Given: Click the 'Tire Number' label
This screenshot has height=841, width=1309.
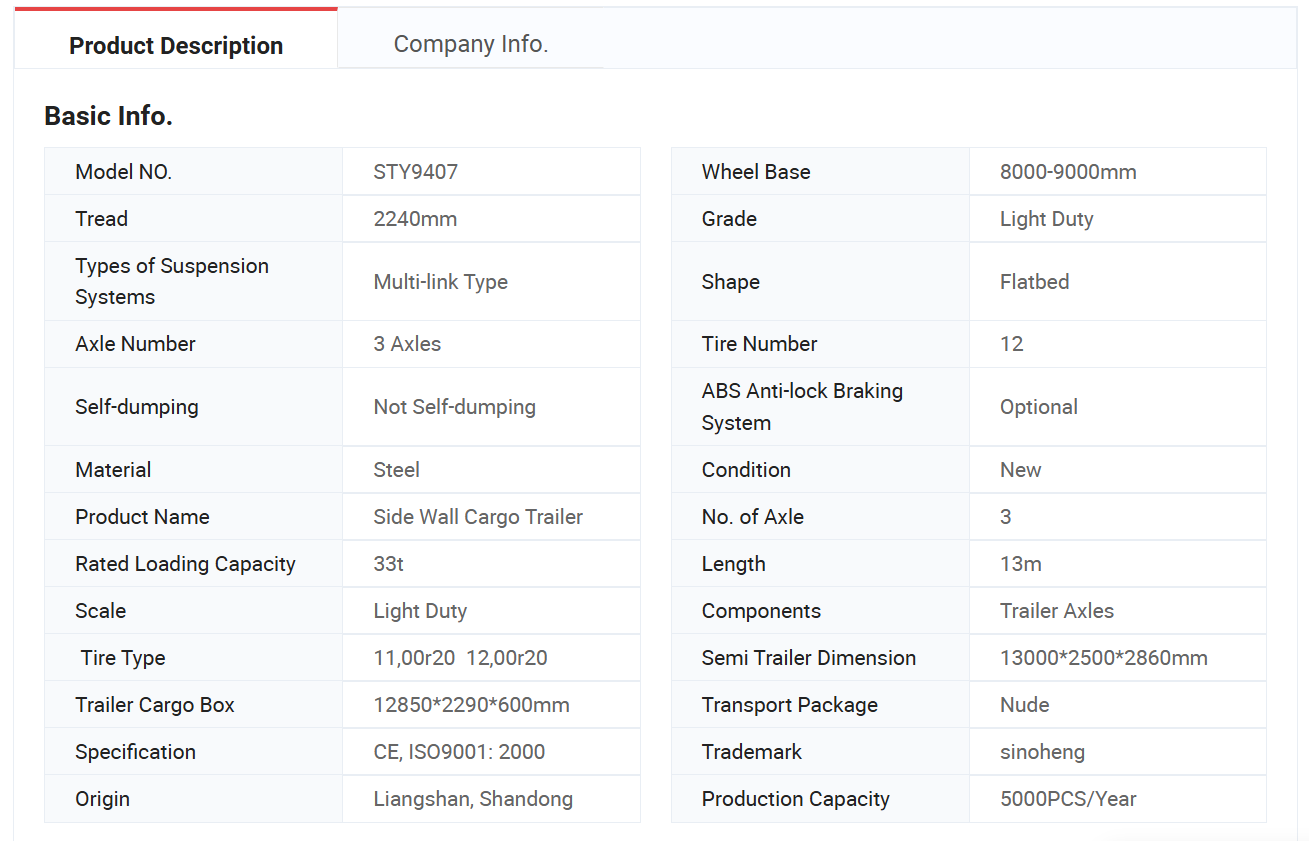Looking at the screenshot, I should click(760, 344).
